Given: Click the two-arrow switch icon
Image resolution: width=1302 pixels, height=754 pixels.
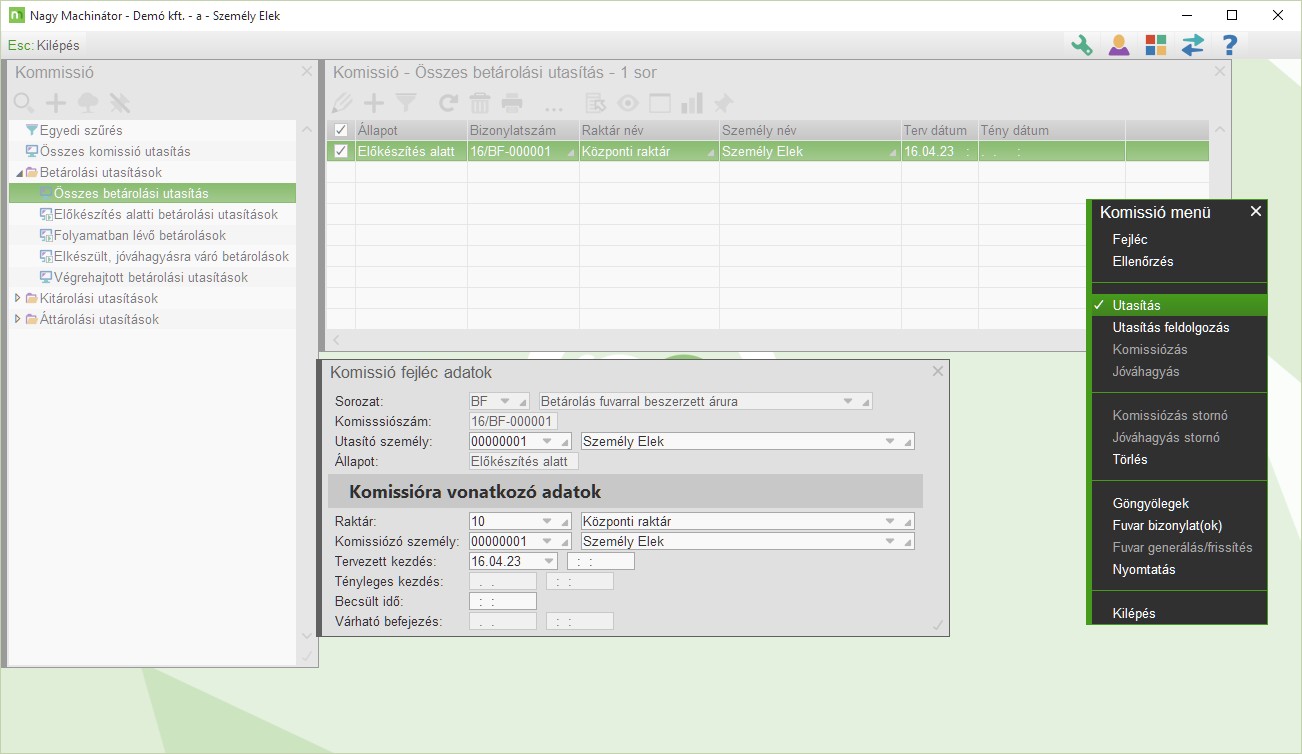Looking at the screenshot, I should [1193, 45].
